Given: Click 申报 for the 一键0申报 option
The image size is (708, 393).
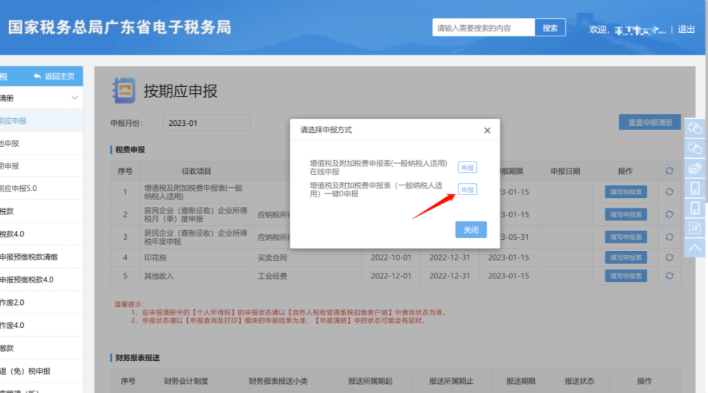Looking at the screenshot, I should 467,190.
